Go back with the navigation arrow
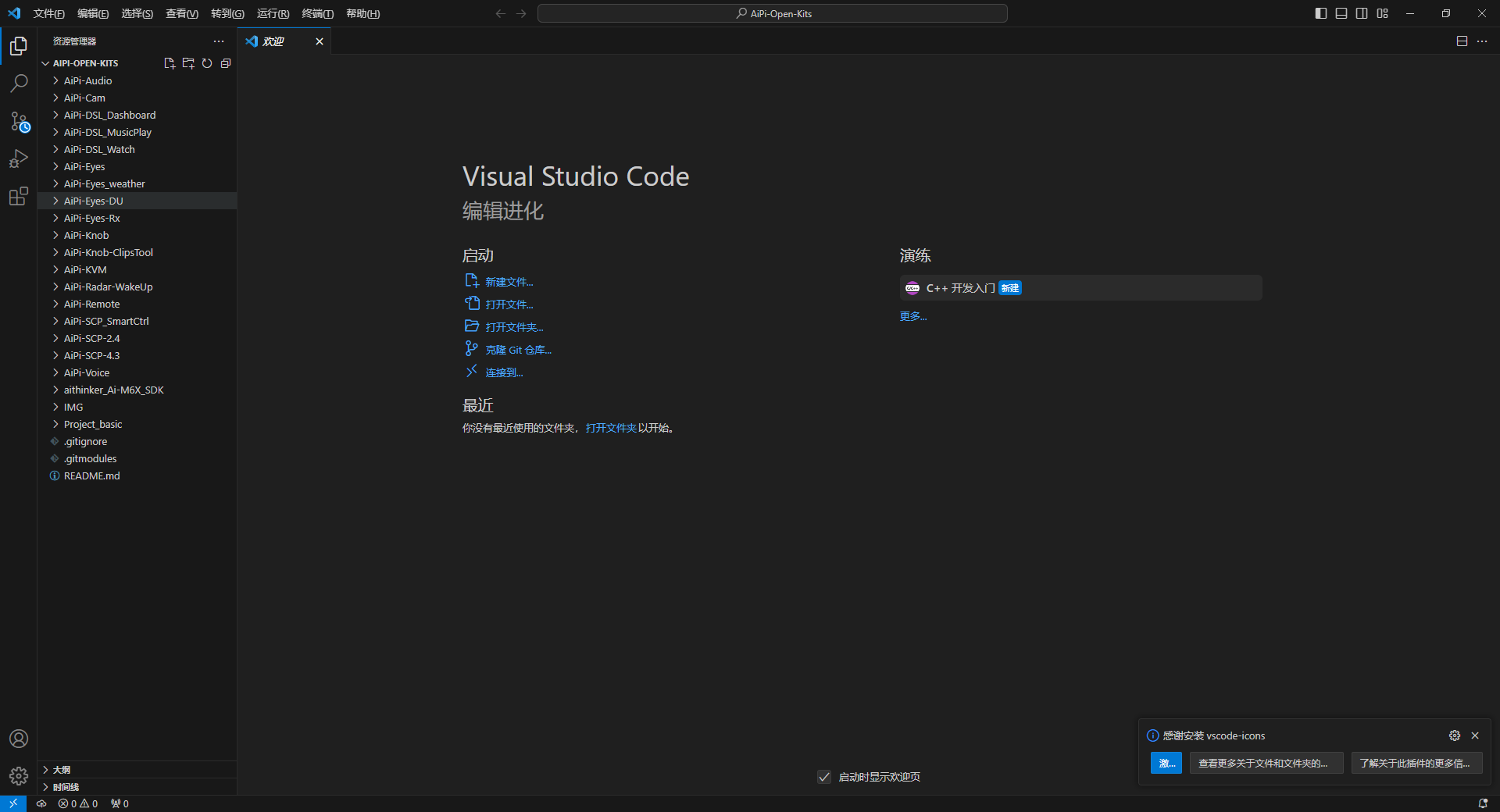Viewport: 1500px width, 812px height. pyautogui.click(x=501, y=13)
